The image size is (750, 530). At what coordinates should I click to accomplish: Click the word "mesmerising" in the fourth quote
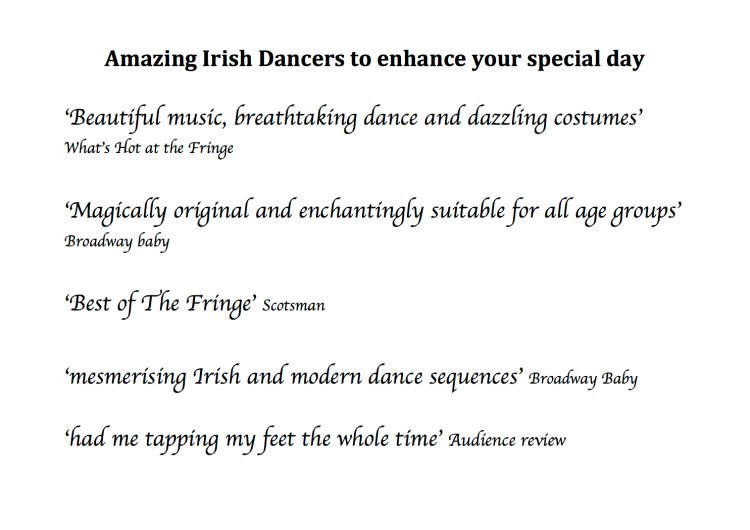coord(125,377)
